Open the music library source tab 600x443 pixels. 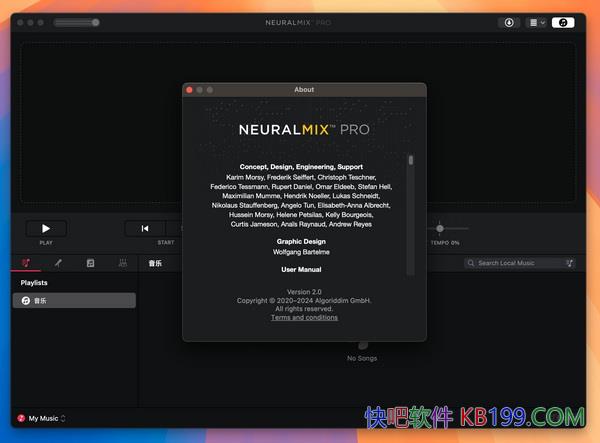(x=26, y=263)
